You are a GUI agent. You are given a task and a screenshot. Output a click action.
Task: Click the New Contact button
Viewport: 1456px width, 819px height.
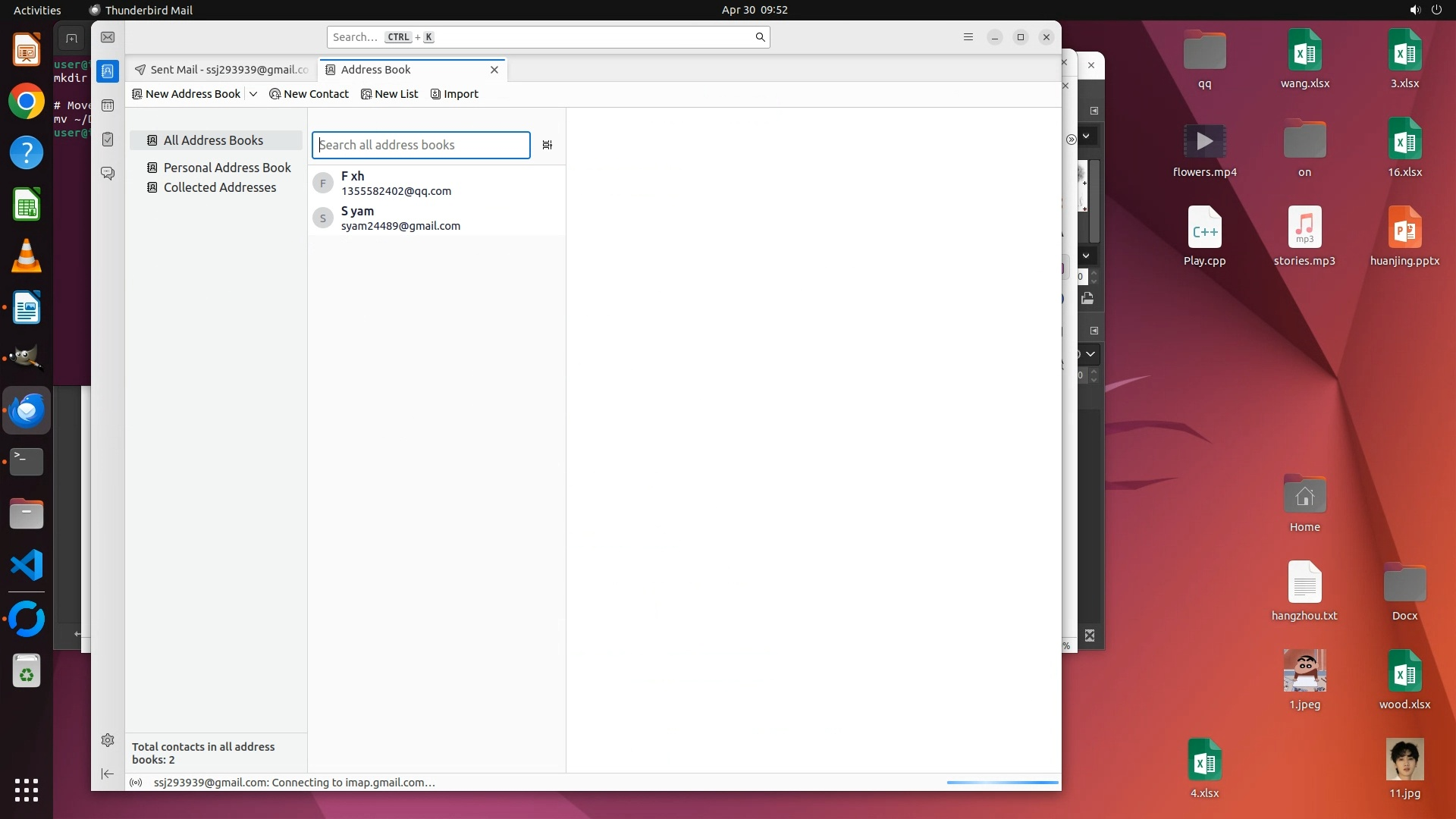point(309,94)
